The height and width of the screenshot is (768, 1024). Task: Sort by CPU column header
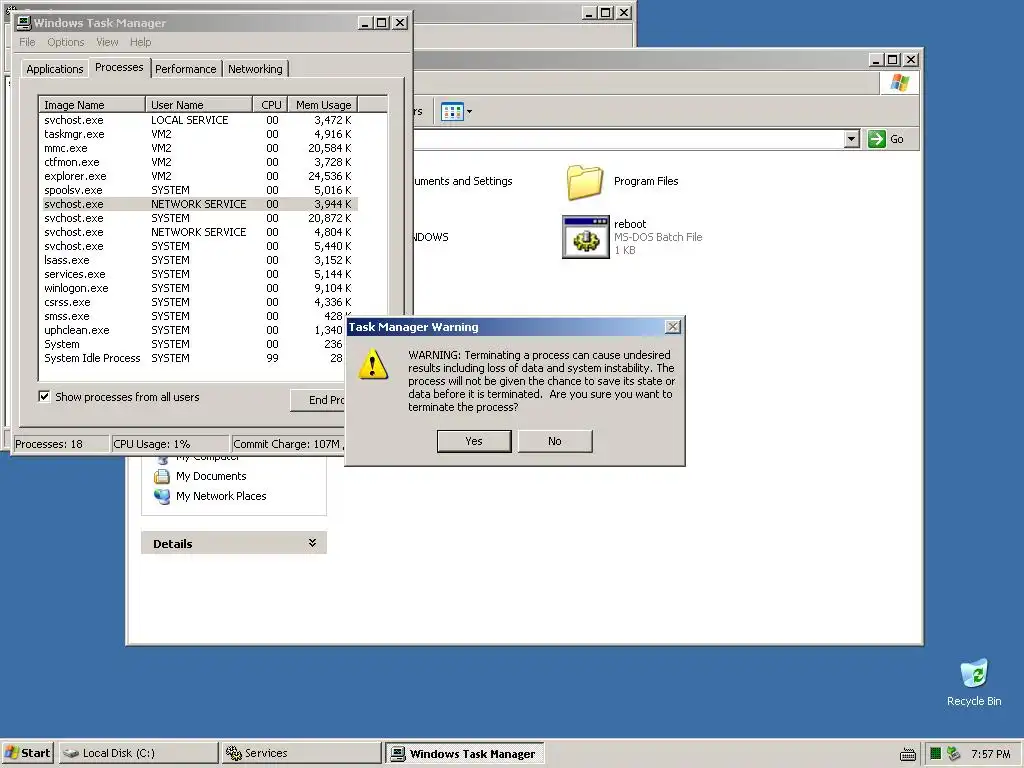tap(270, 104)
